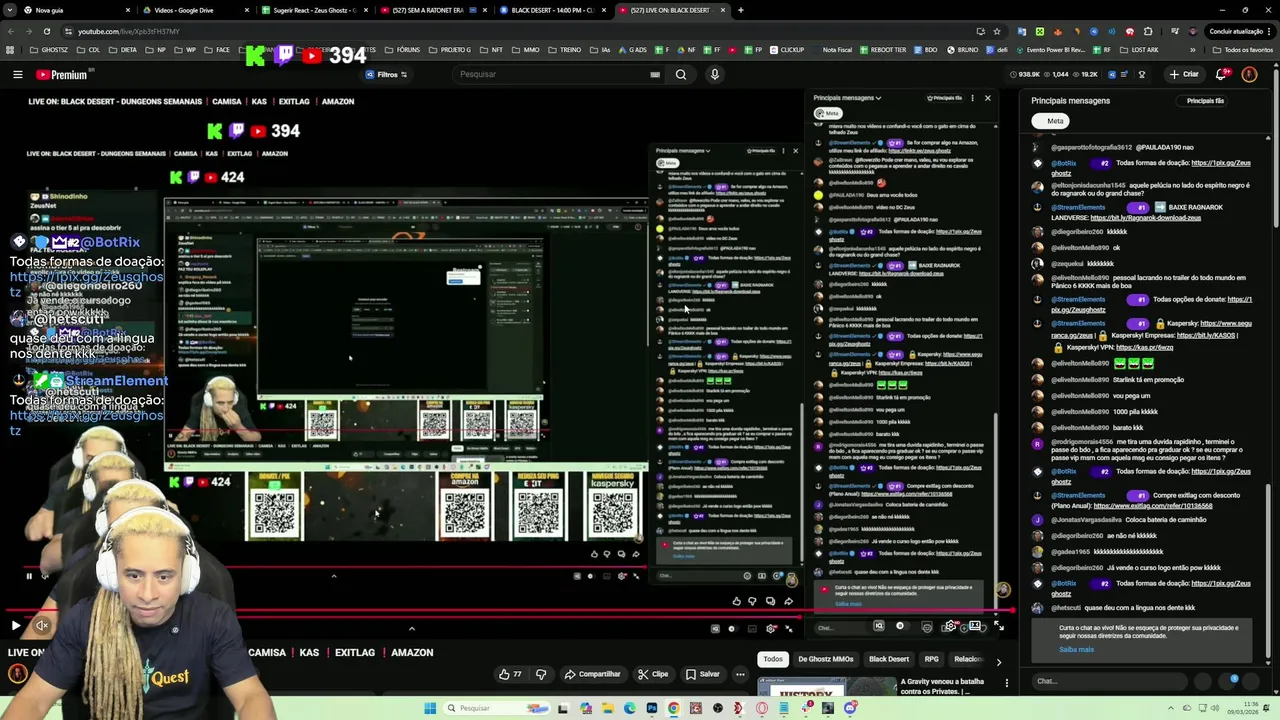The width and height of the screenshot is (1280, 720).
Task: Open the channel avatar below the video
Action: (17, 674)
